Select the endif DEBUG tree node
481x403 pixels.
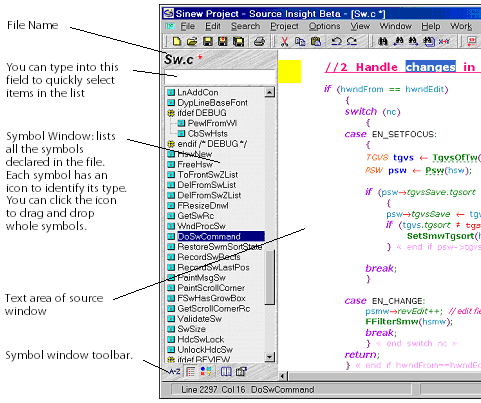207,144
